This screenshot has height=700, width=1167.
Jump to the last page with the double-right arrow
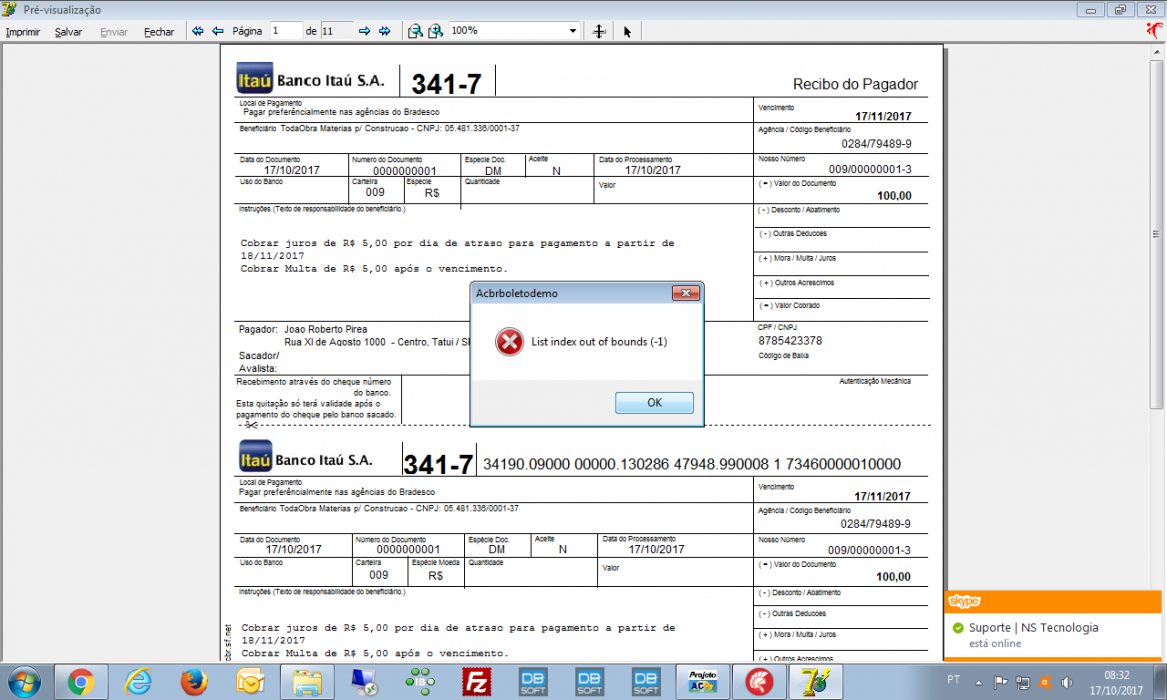click(385, 31)
